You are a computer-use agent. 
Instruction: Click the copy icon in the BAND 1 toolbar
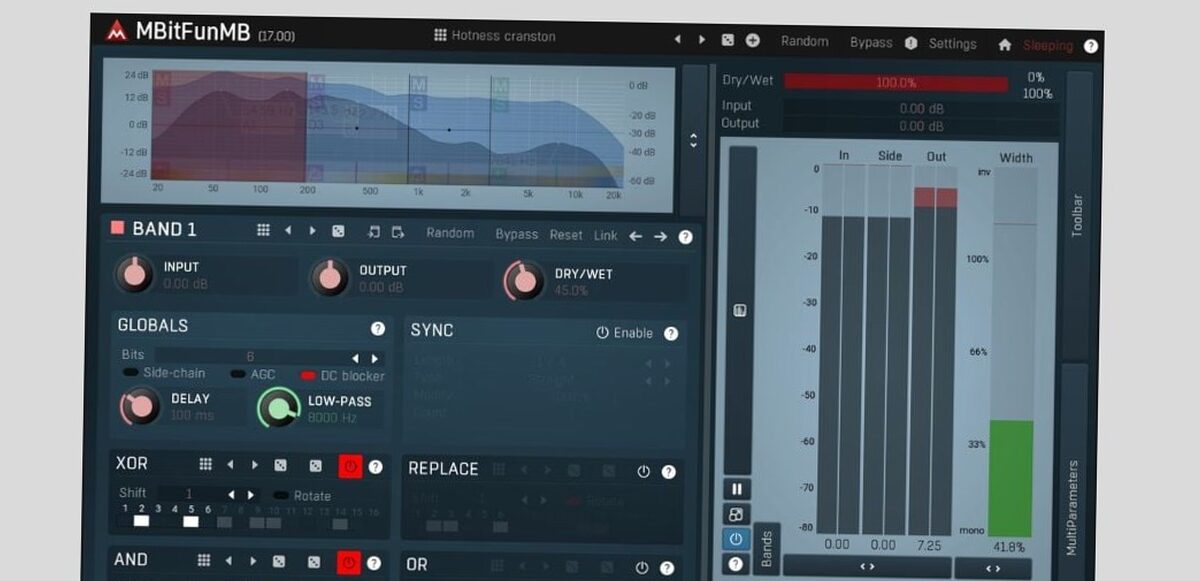[398, 231]
